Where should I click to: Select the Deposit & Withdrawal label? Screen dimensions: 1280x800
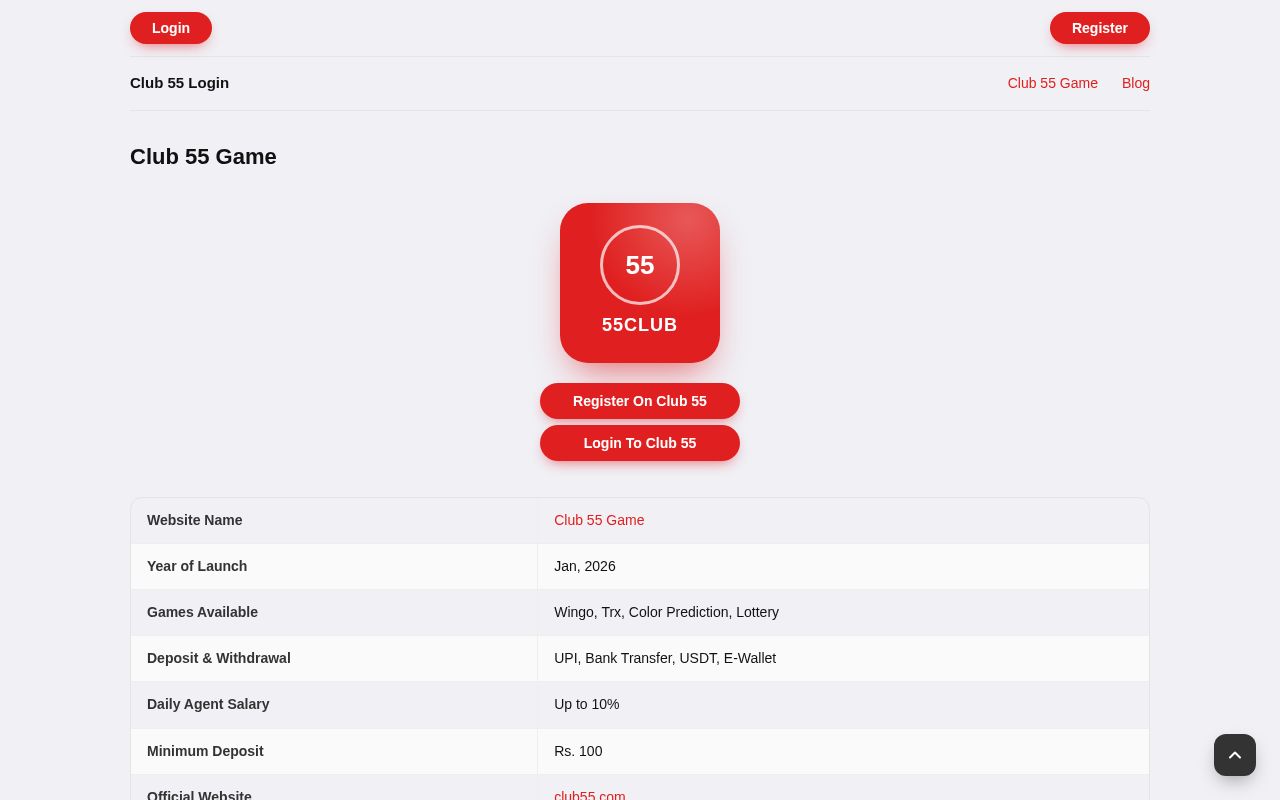(x=219, y=658)
